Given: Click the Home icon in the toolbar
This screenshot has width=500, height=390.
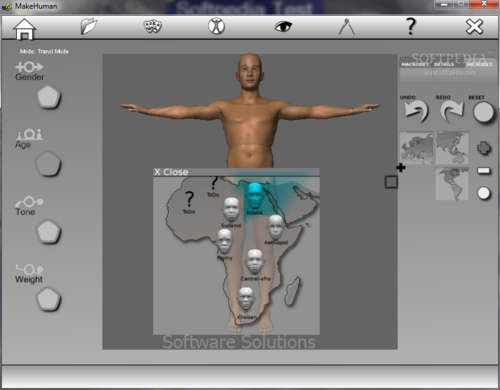Looking at the screenshot, I should 24,29.
